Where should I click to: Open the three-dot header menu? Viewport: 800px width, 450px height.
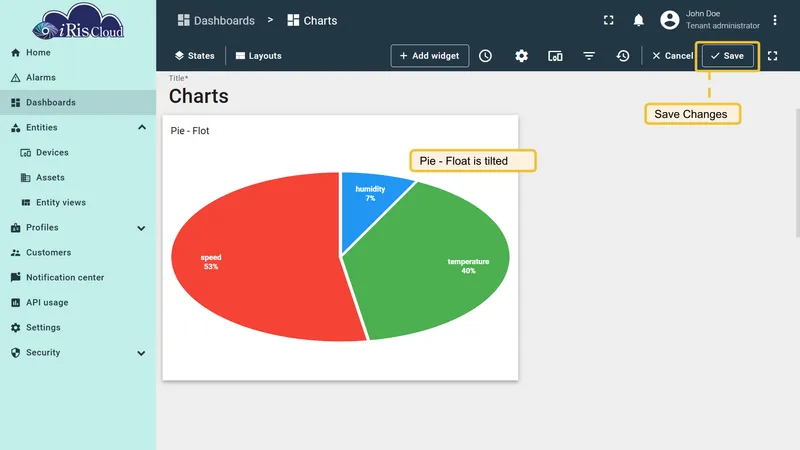coord(774,20)
